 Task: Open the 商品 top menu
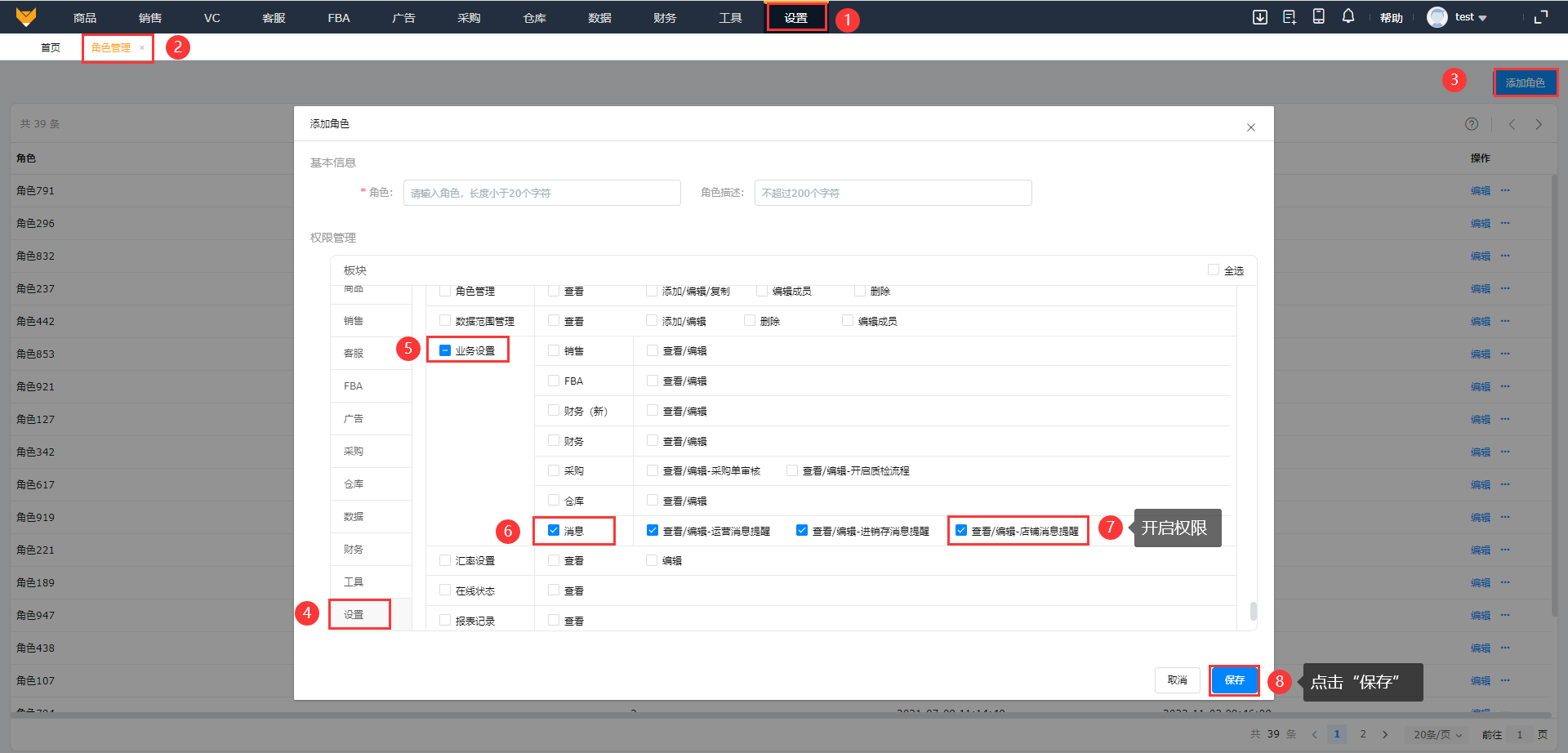pyautogui.click(x=85, y=17)
